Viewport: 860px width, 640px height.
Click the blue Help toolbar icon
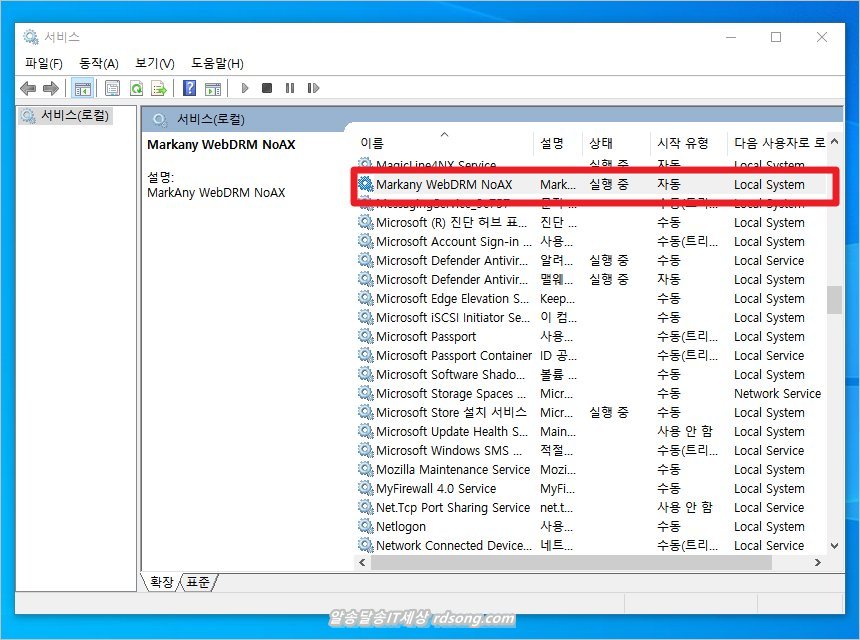point(189,88)
